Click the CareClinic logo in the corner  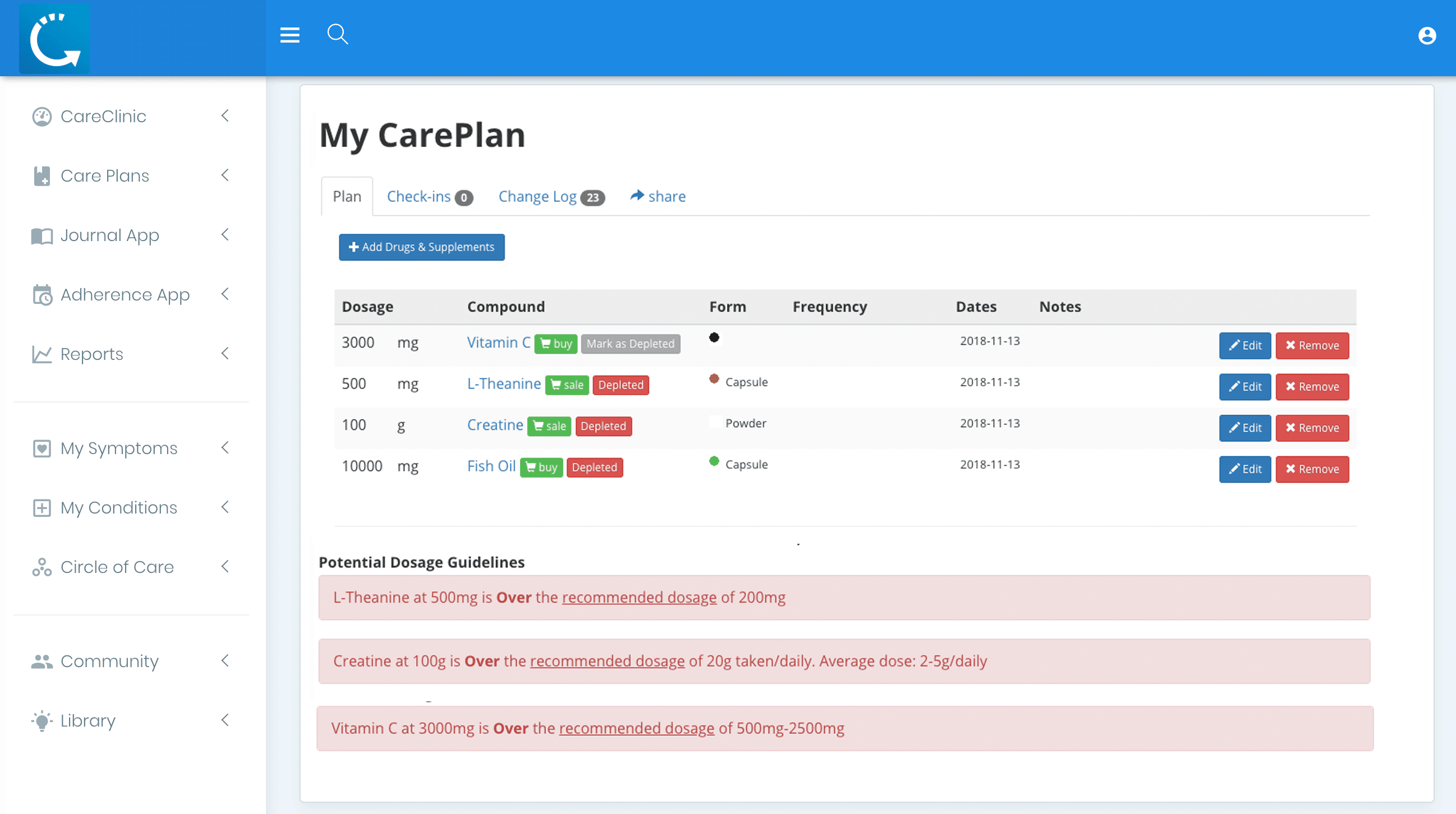[x=54, y=38]
